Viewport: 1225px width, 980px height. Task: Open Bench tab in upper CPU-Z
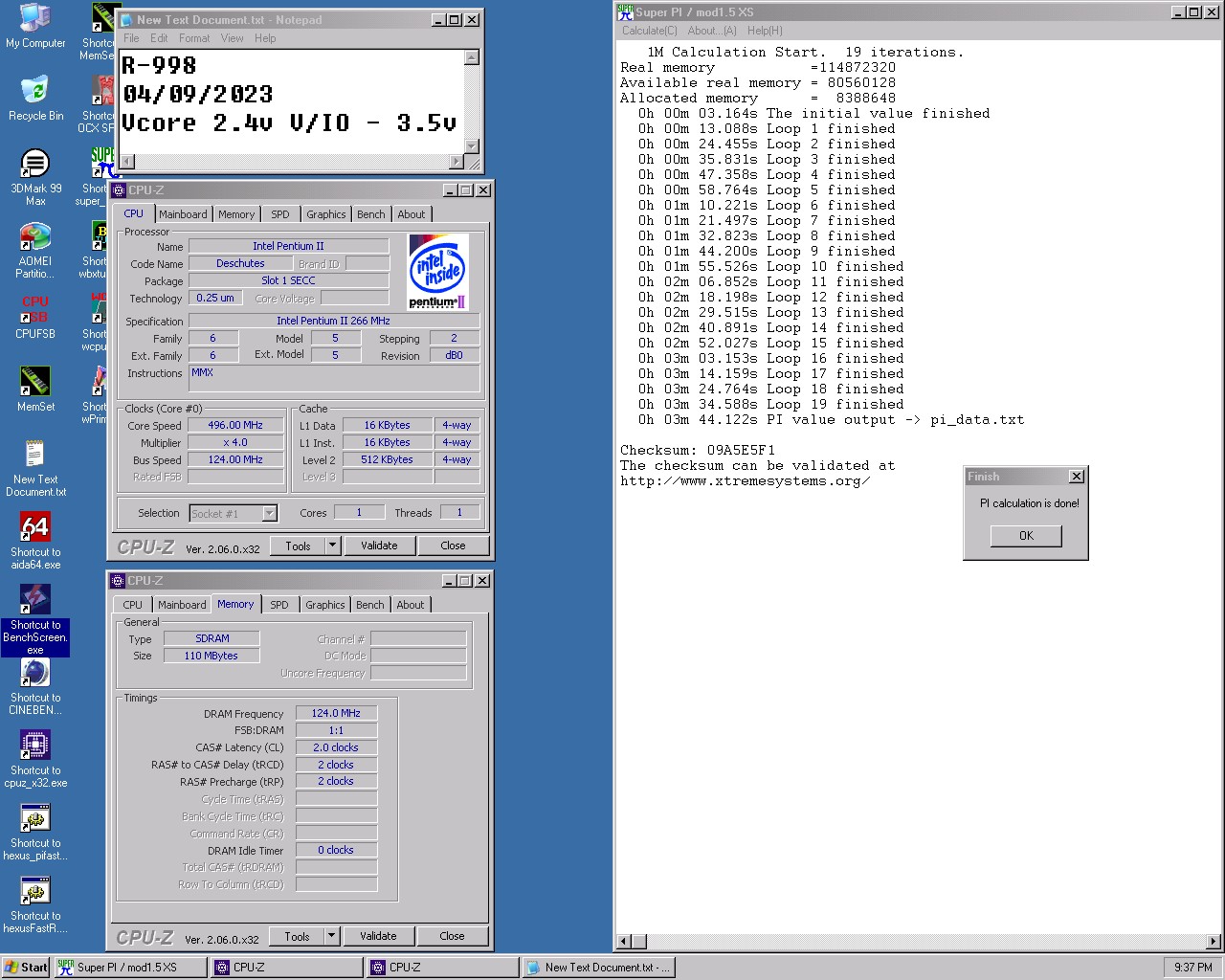(371, 214)
